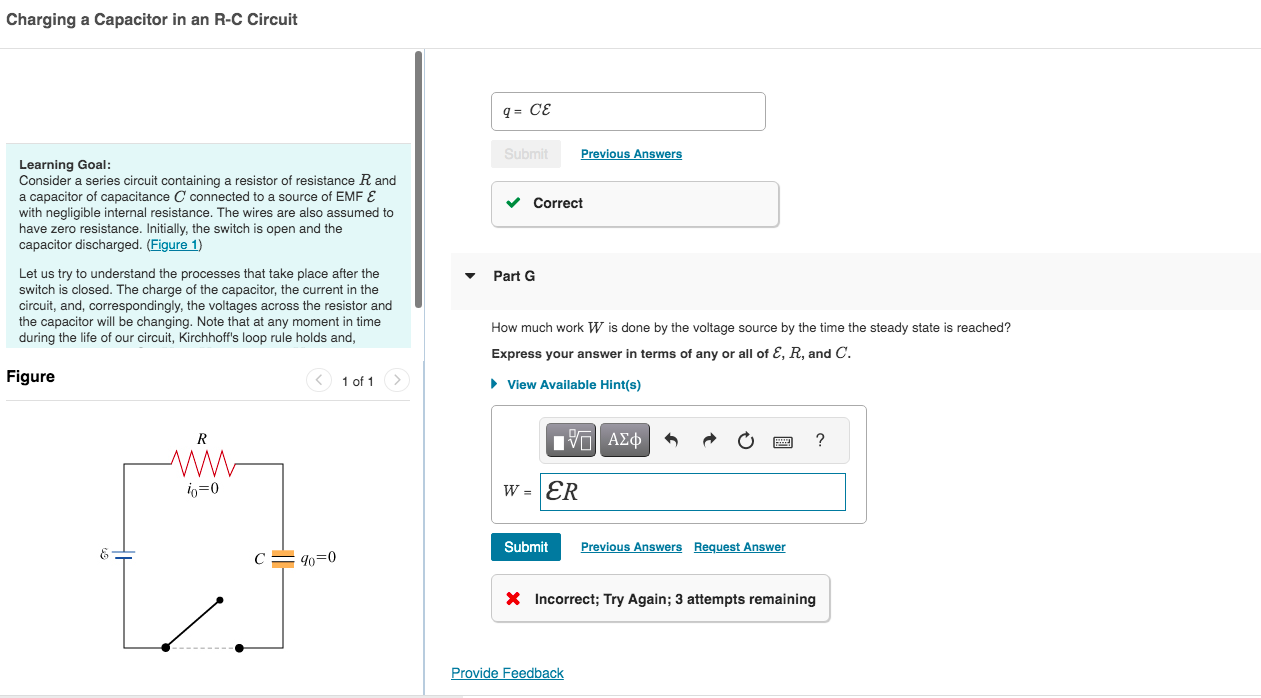Reset the answer using the circular reset icon
The width and height of the screenshot is (1261, 698).
click(x=745, y=440)
